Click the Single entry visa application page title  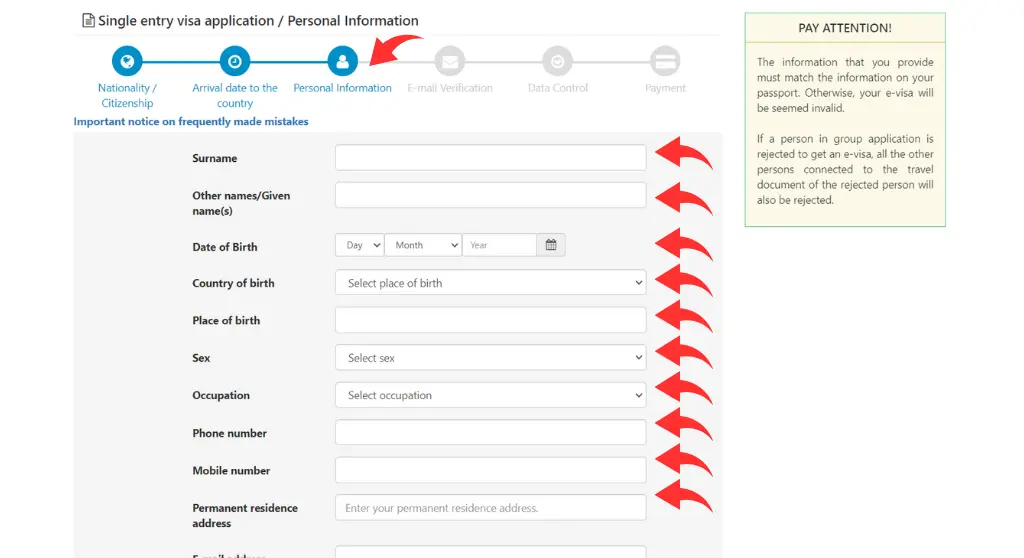click(x=258, y=20)
